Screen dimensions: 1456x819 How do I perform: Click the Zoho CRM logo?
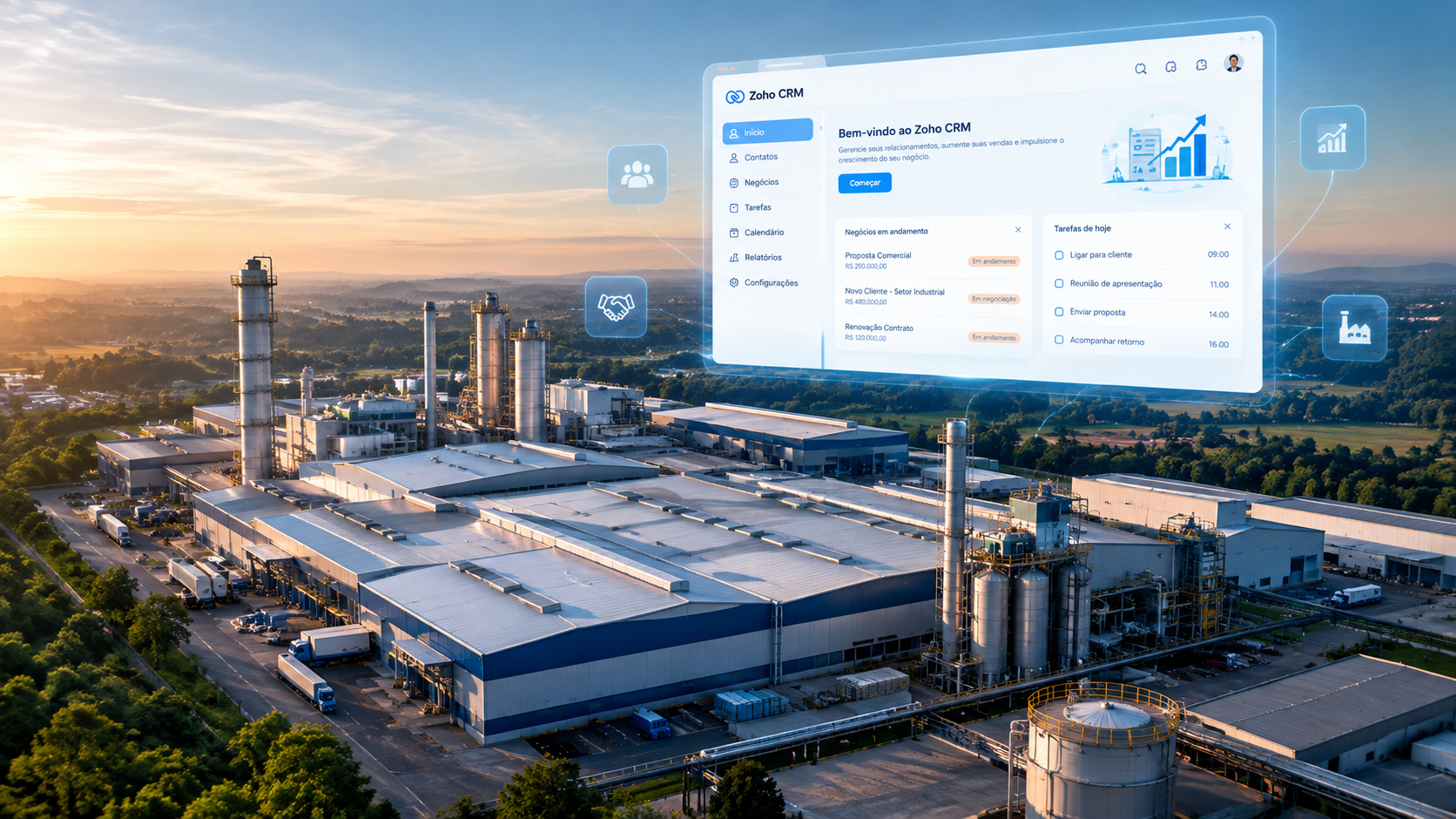(x=765, y=95)
